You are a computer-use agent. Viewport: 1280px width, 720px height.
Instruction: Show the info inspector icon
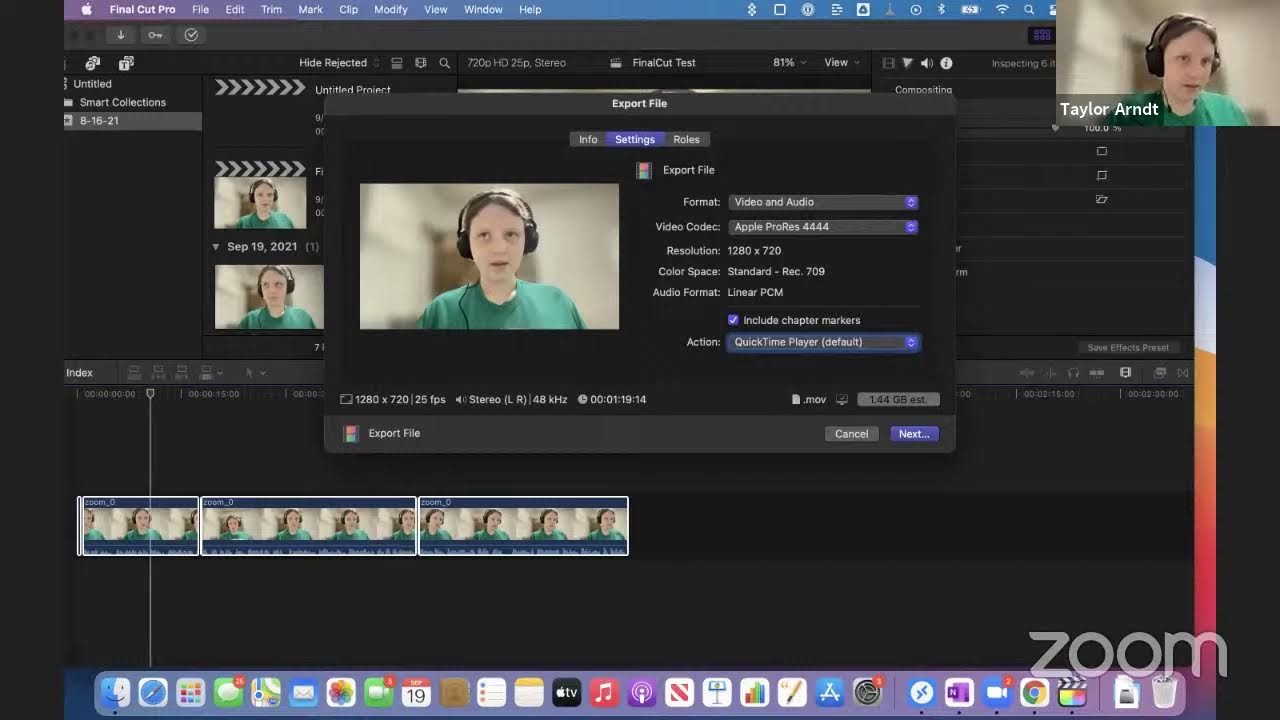point(946,63)
